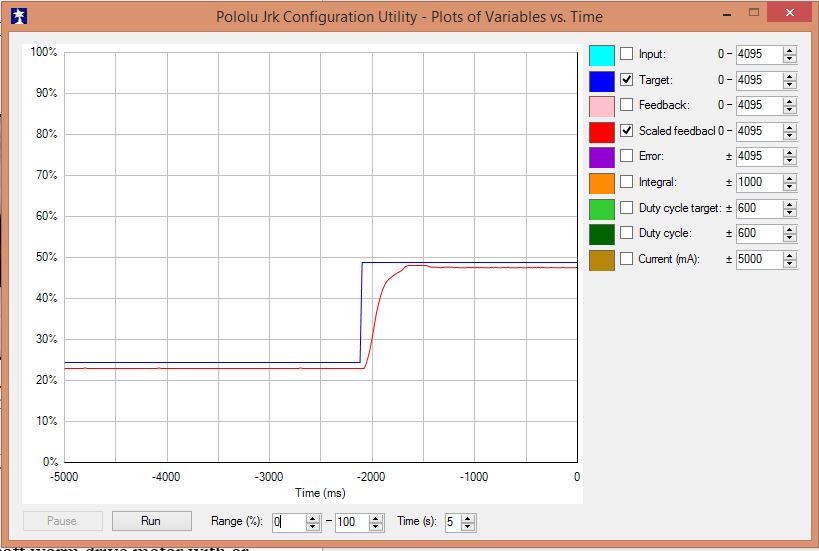Click the red Scaled feedback color swatch
Screen dimensions: 819x551
tap(602, 132)
